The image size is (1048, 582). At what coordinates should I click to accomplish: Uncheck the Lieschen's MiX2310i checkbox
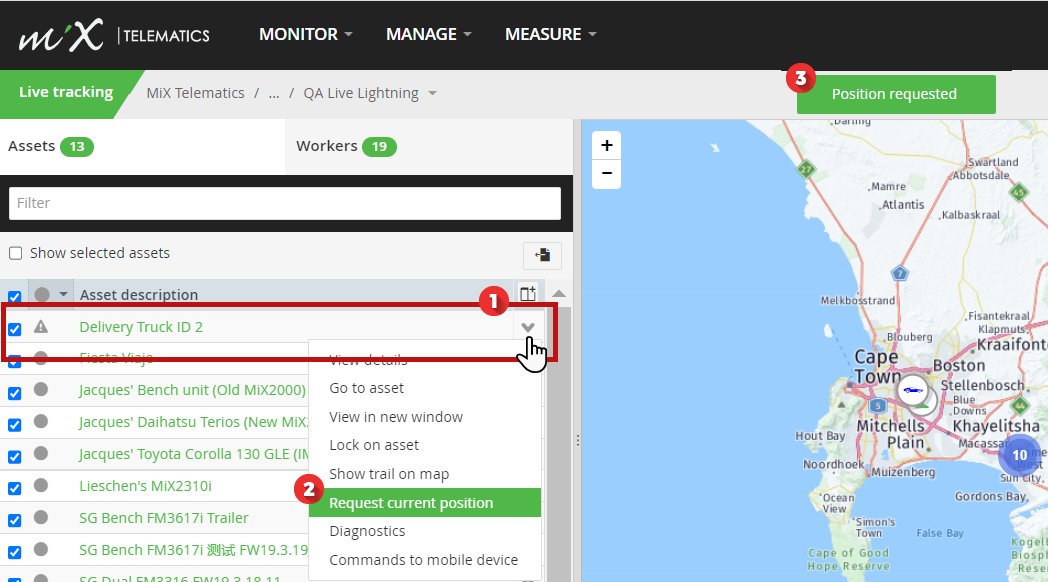point(14,488)
